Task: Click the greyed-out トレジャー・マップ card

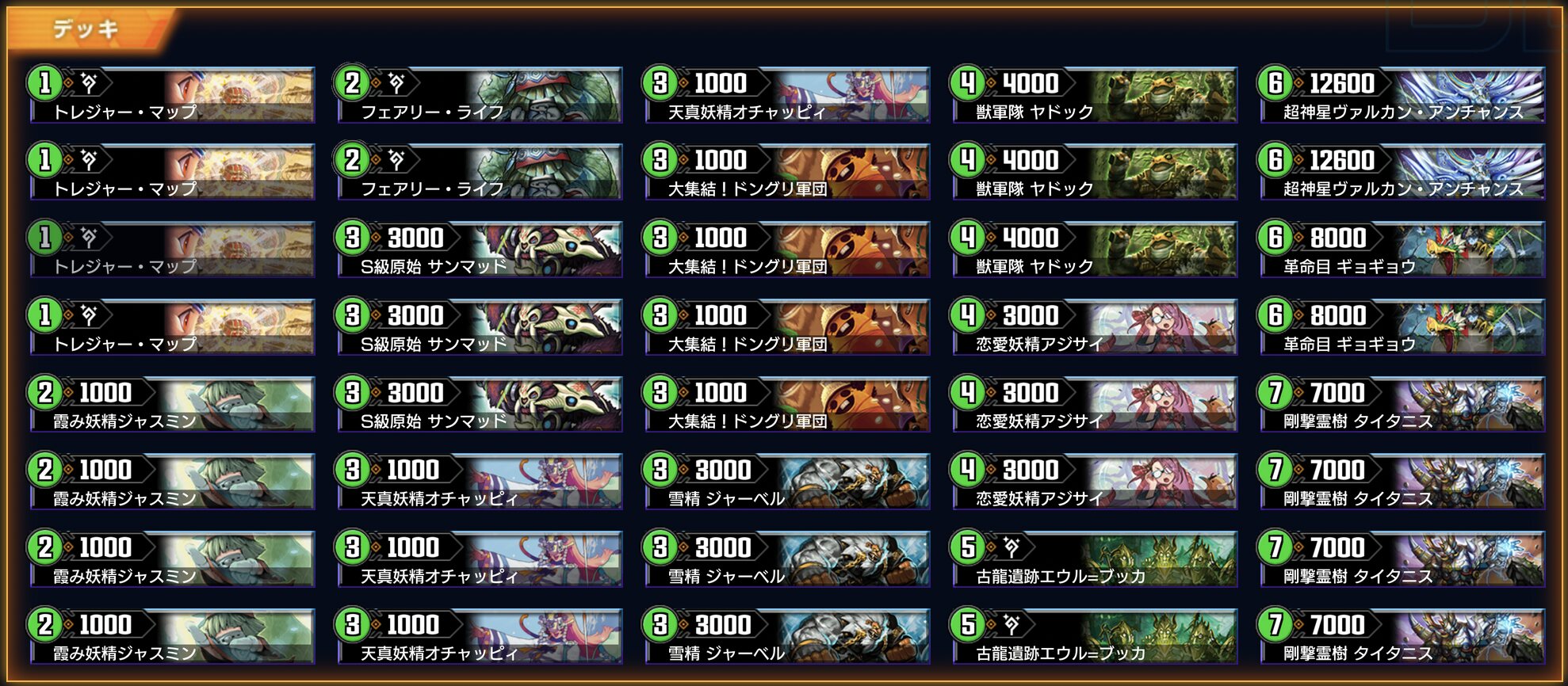Action: (x=173, y=250)
